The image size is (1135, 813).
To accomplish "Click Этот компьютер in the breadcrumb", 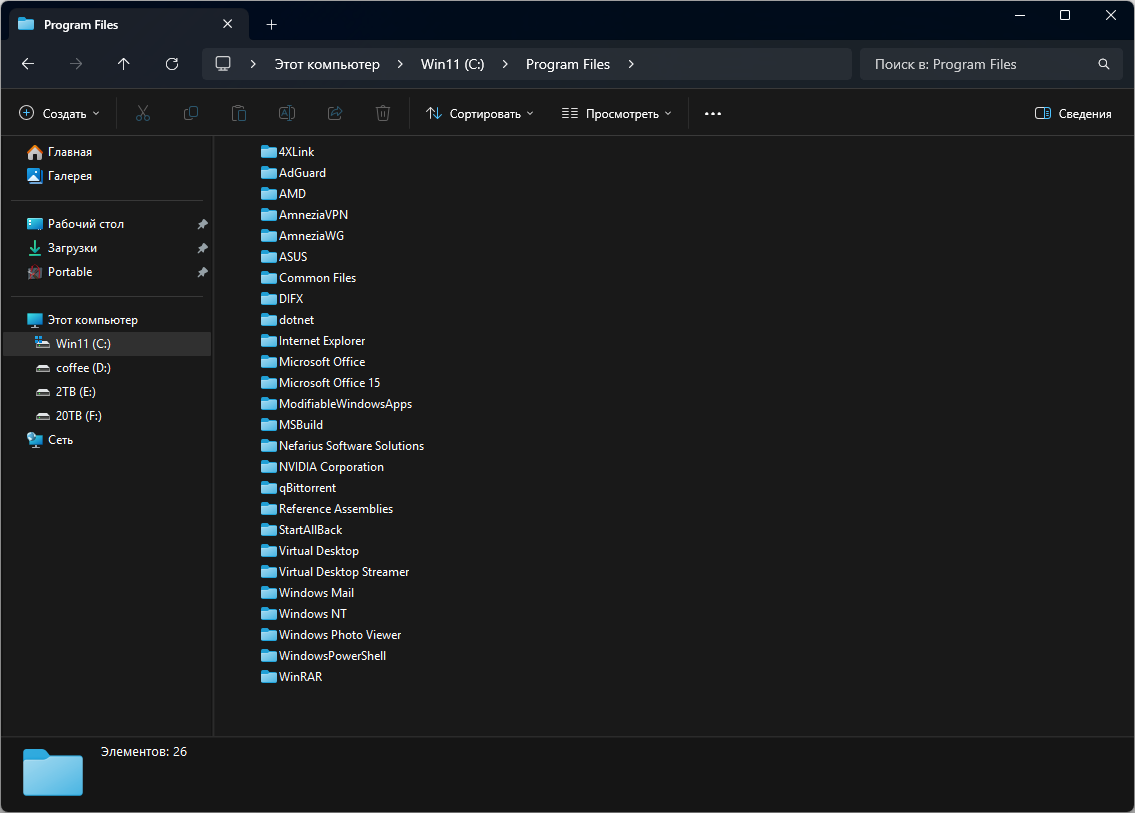I will pos(327,64).
